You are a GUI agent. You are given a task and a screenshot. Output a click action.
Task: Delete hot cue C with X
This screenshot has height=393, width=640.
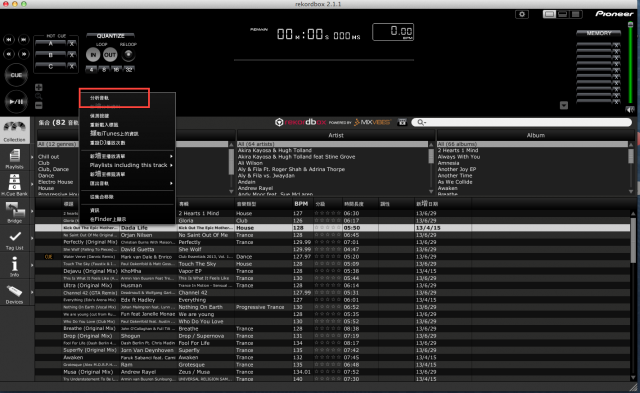[x=71, y=67]
